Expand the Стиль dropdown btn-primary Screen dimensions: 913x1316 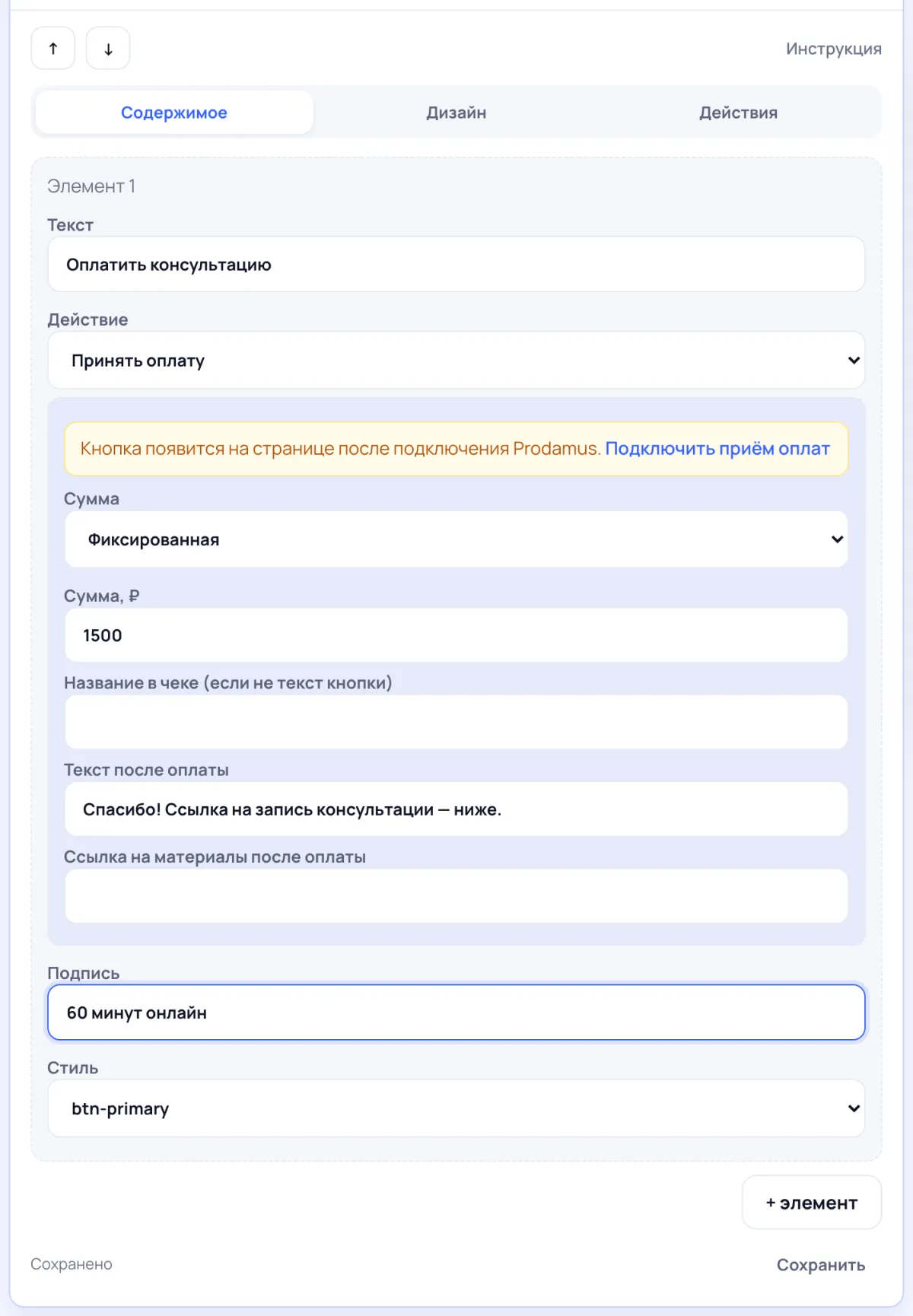point(456,1108)
